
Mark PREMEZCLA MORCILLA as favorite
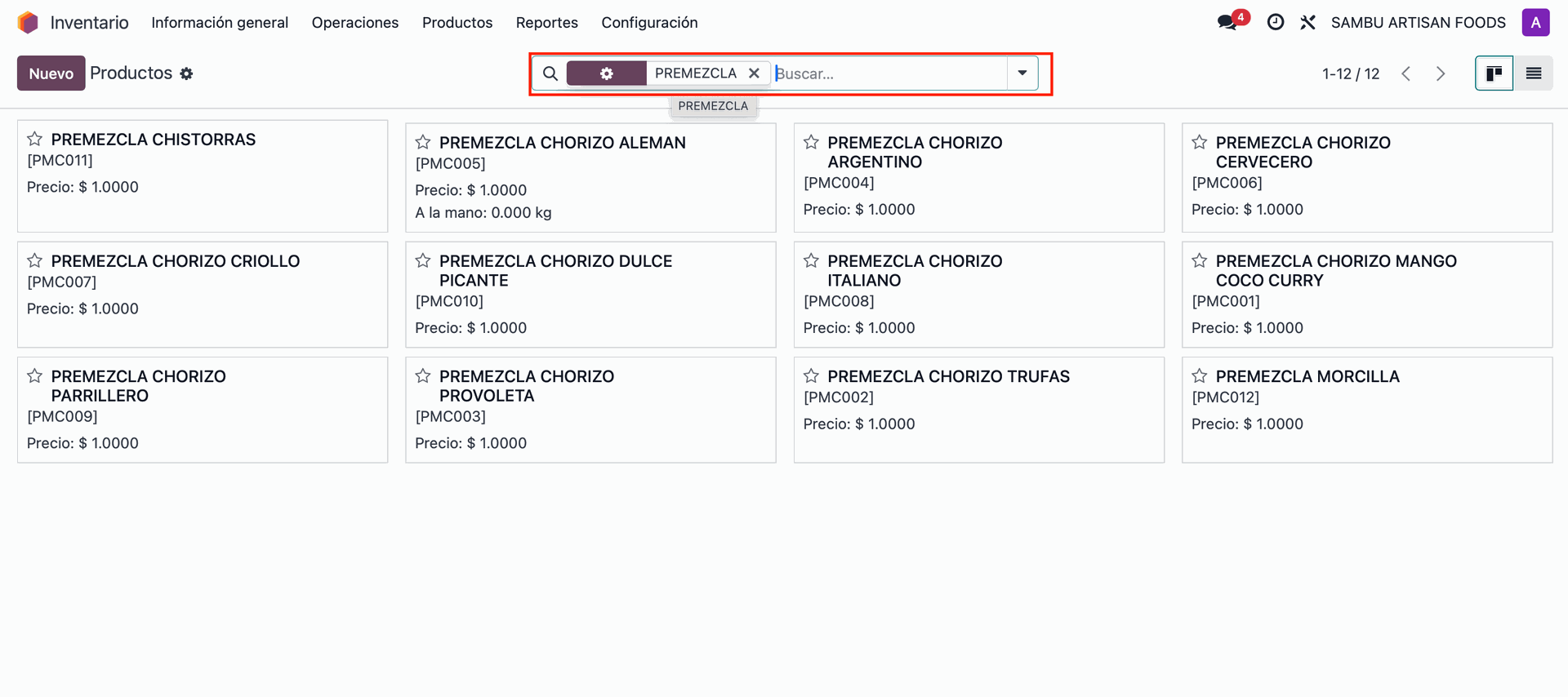[1199, 376]
